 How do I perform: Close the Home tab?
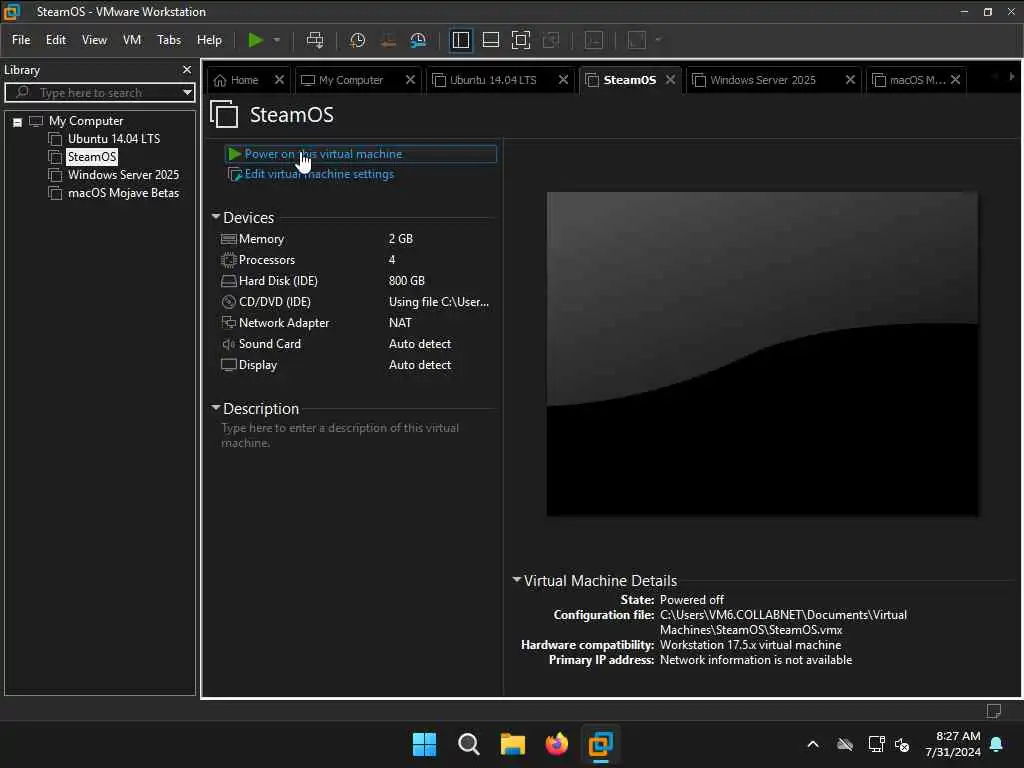(280, 80)
